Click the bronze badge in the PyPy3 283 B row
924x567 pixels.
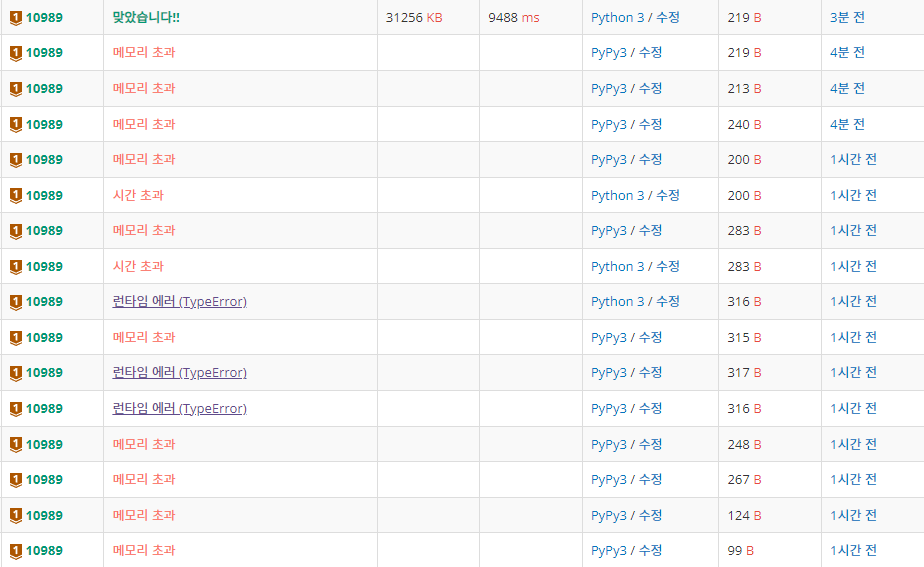(x=16, y=231)
